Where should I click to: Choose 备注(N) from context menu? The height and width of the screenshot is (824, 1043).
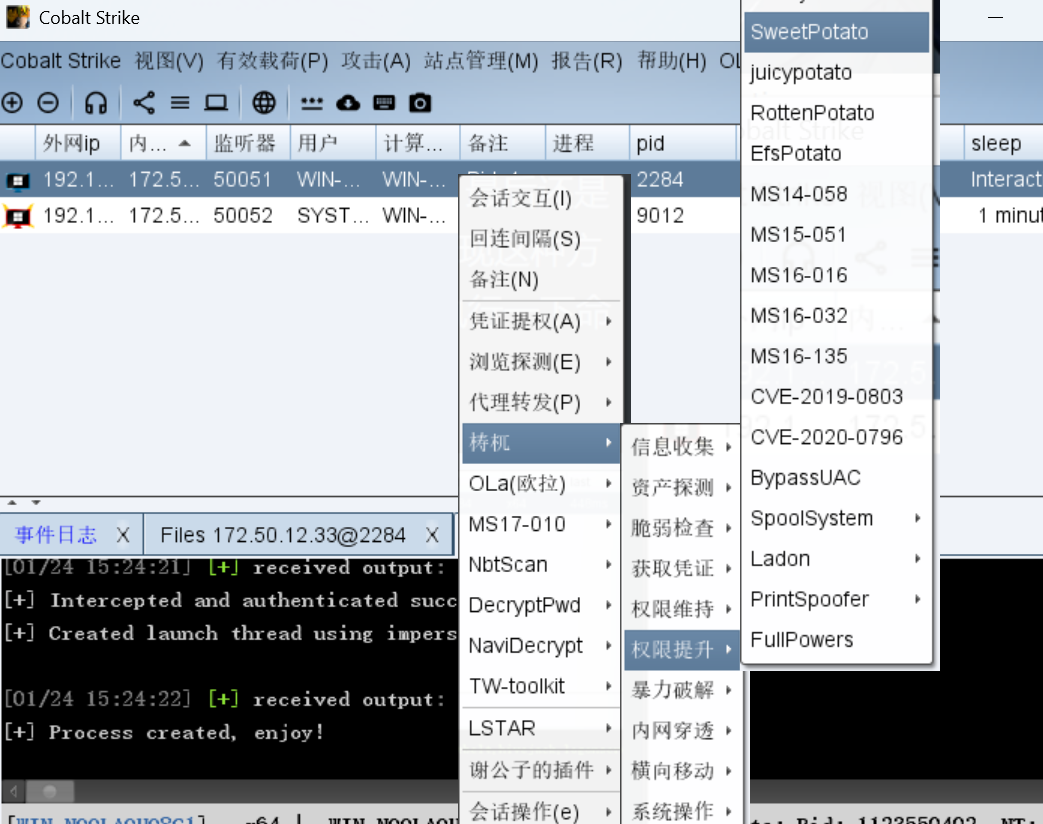[x=541, y=279]
